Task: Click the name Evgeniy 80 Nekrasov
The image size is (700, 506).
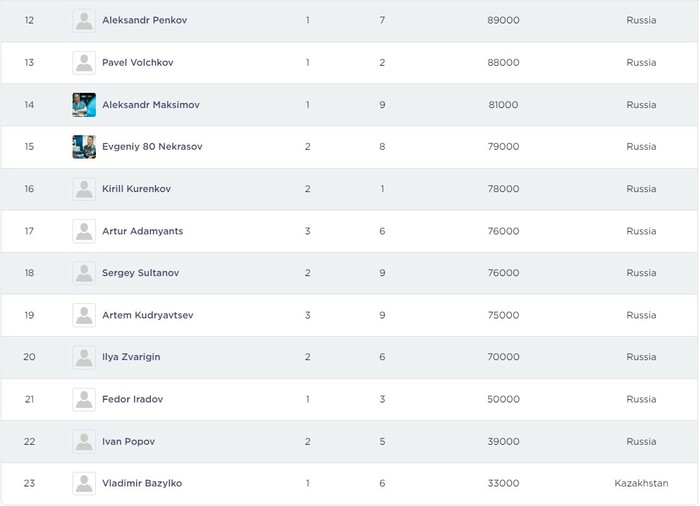Action: click(x=152, y=147)
